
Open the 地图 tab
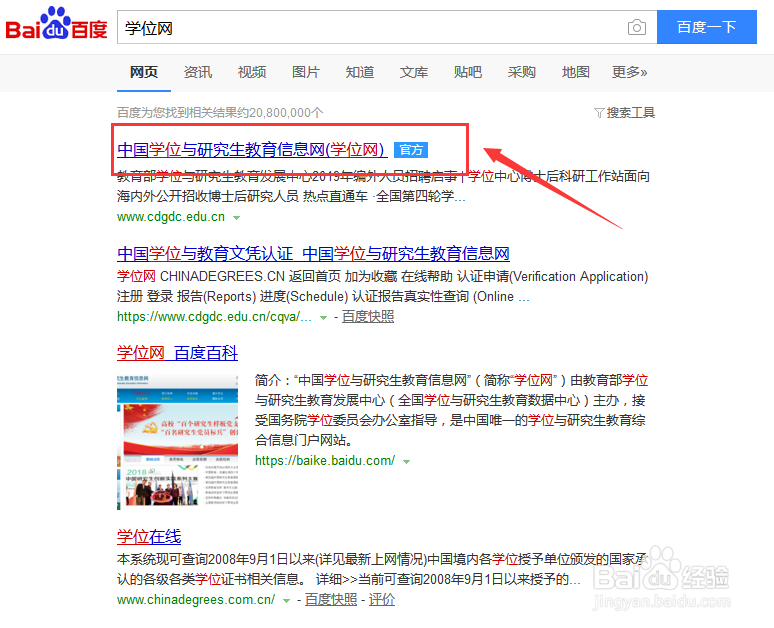pyautogui.click(x=576, y=72)
